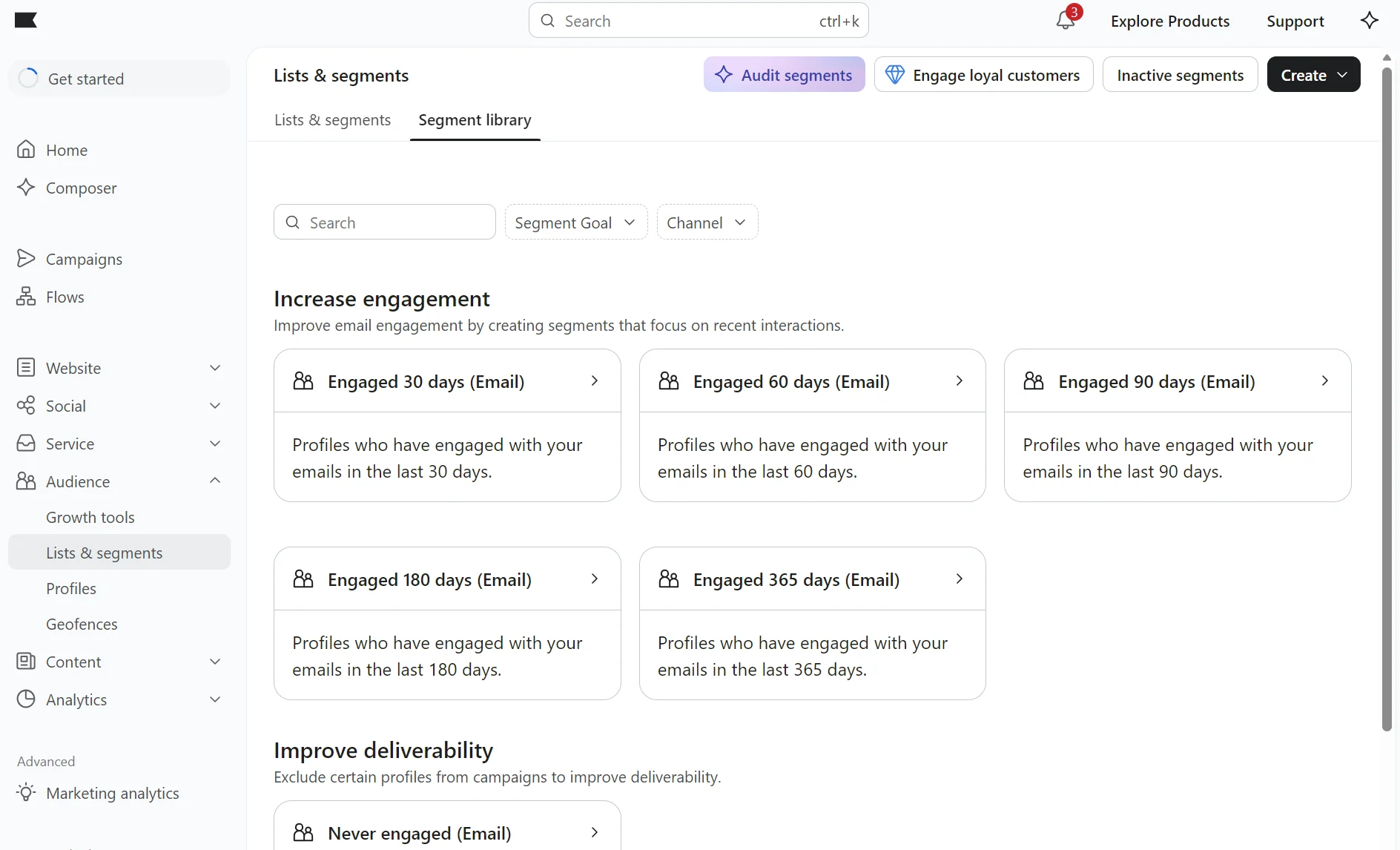The image size is (1400, 850).
Task: Click the Get started button
Action: click(119, 78)
